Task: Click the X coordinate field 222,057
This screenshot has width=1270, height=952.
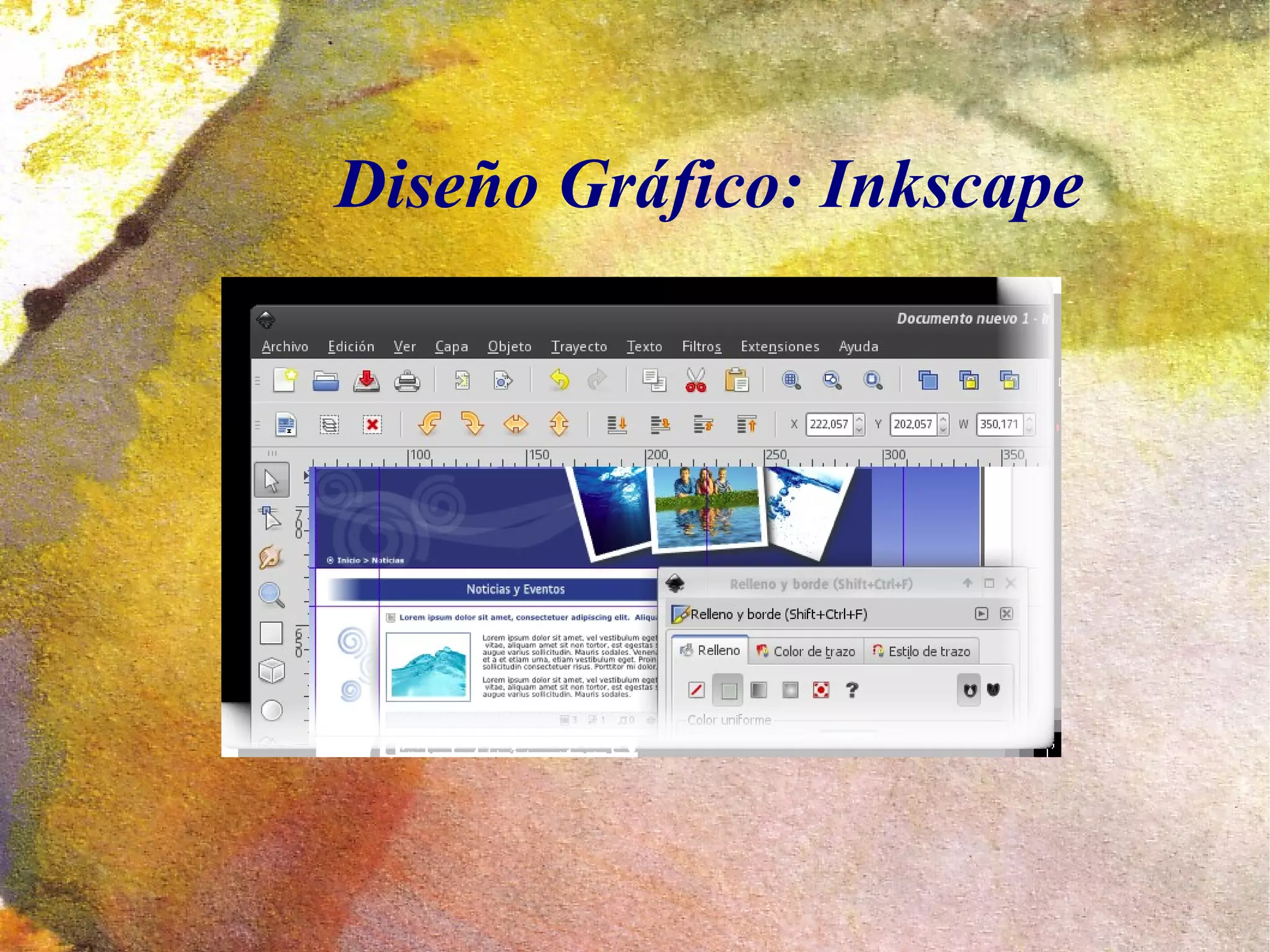Action: click(829, 424)
